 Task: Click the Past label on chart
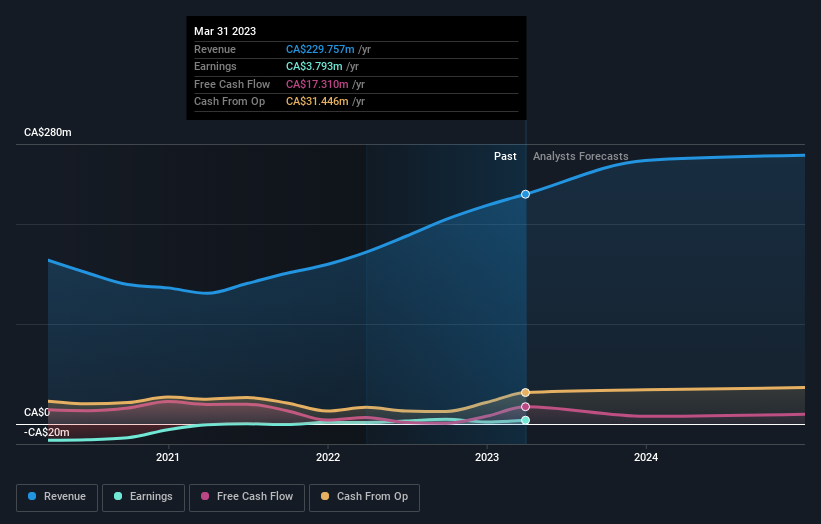[x=505, y=157]
